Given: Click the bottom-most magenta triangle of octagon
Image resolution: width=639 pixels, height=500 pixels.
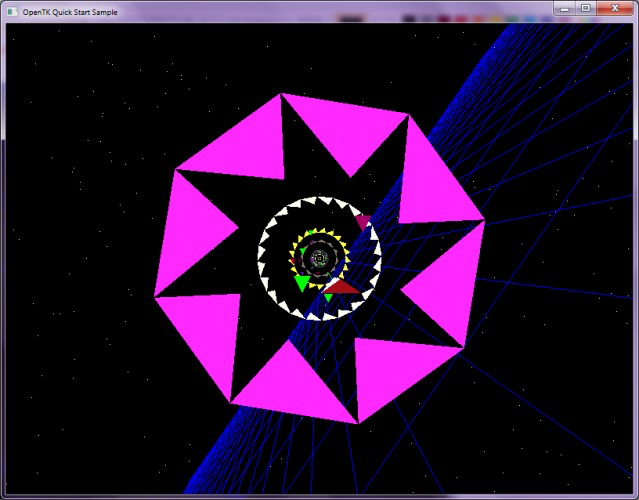Looking at the screenshot, I should pyautogui.click(x=293, y=391).
